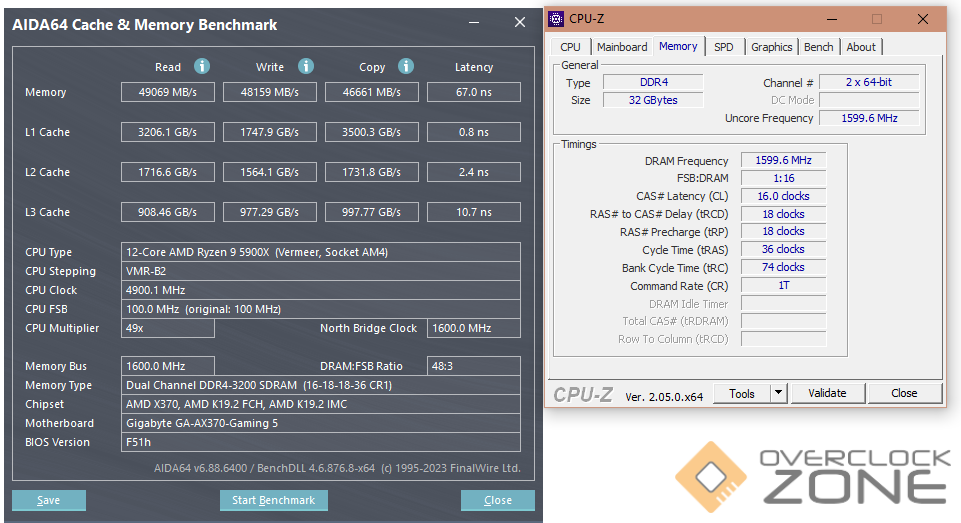Open the Tools dropdown arrow in CPU-Z
The height and width of the screenshot is (523, 961).
(x=778, y=393)
